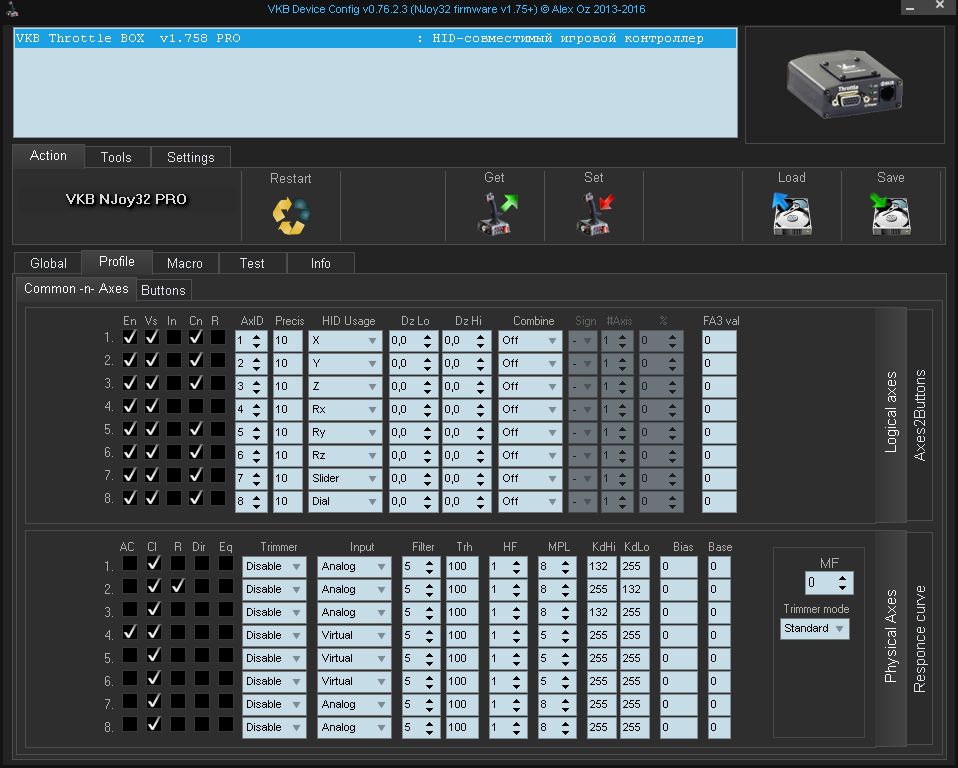Open the vertical Responce curve side panel
958x768 pixels.
click(920, 639)
